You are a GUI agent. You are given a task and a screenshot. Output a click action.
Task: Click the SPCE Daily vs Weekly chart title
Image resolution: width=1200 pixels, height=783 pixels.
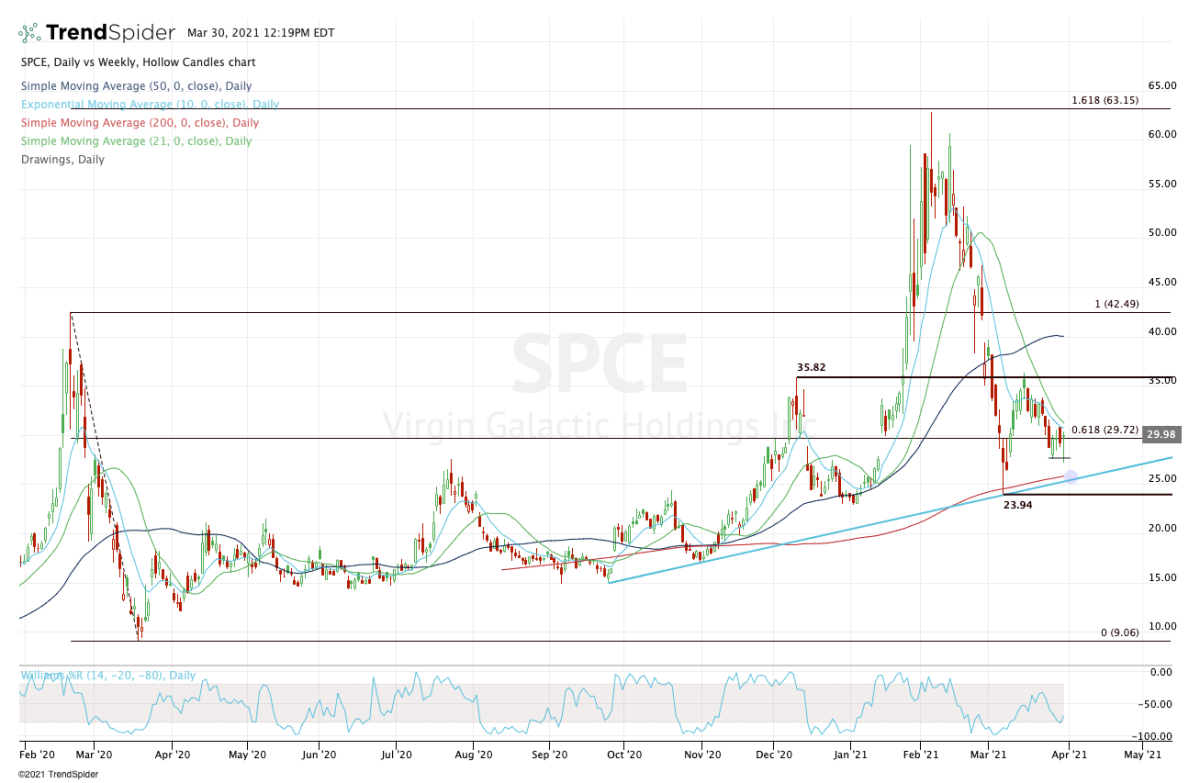(x=137, y=62)
